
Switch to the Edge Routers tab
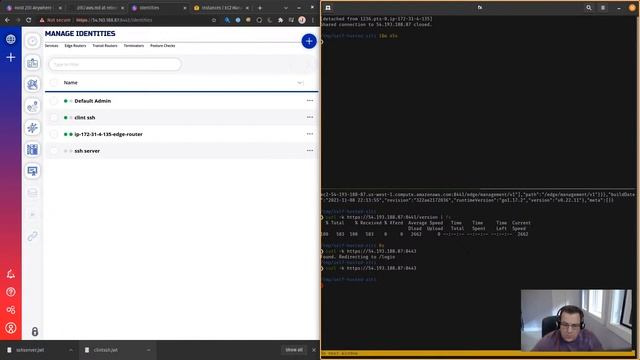pos(75,46)
